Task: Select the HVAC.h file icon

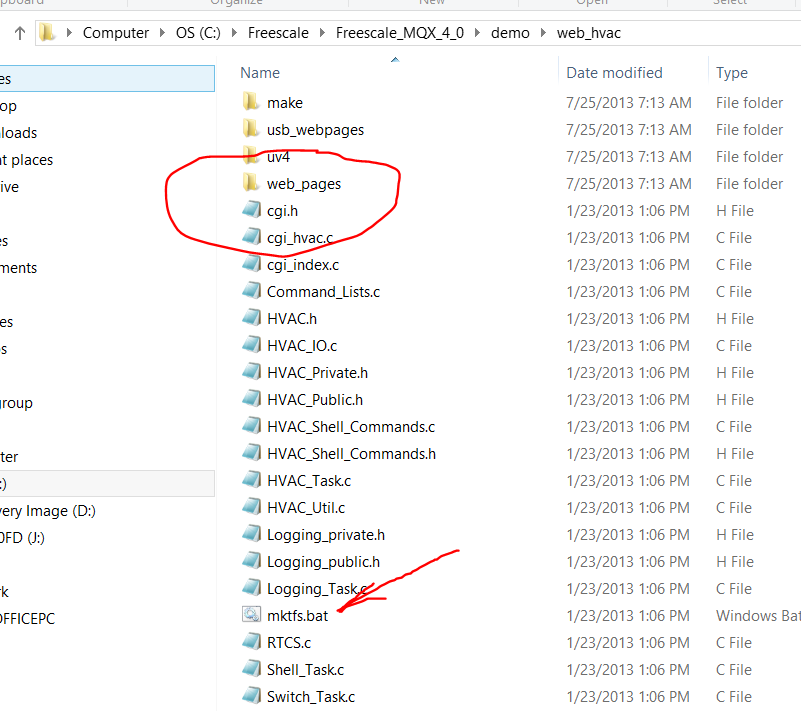Action: [251, 319]
